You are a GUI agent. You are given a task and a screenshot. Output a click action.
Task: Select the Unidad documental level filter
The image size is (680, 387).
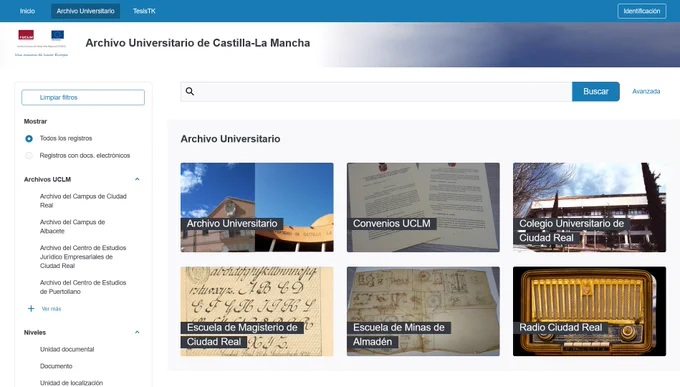[67, 349]
